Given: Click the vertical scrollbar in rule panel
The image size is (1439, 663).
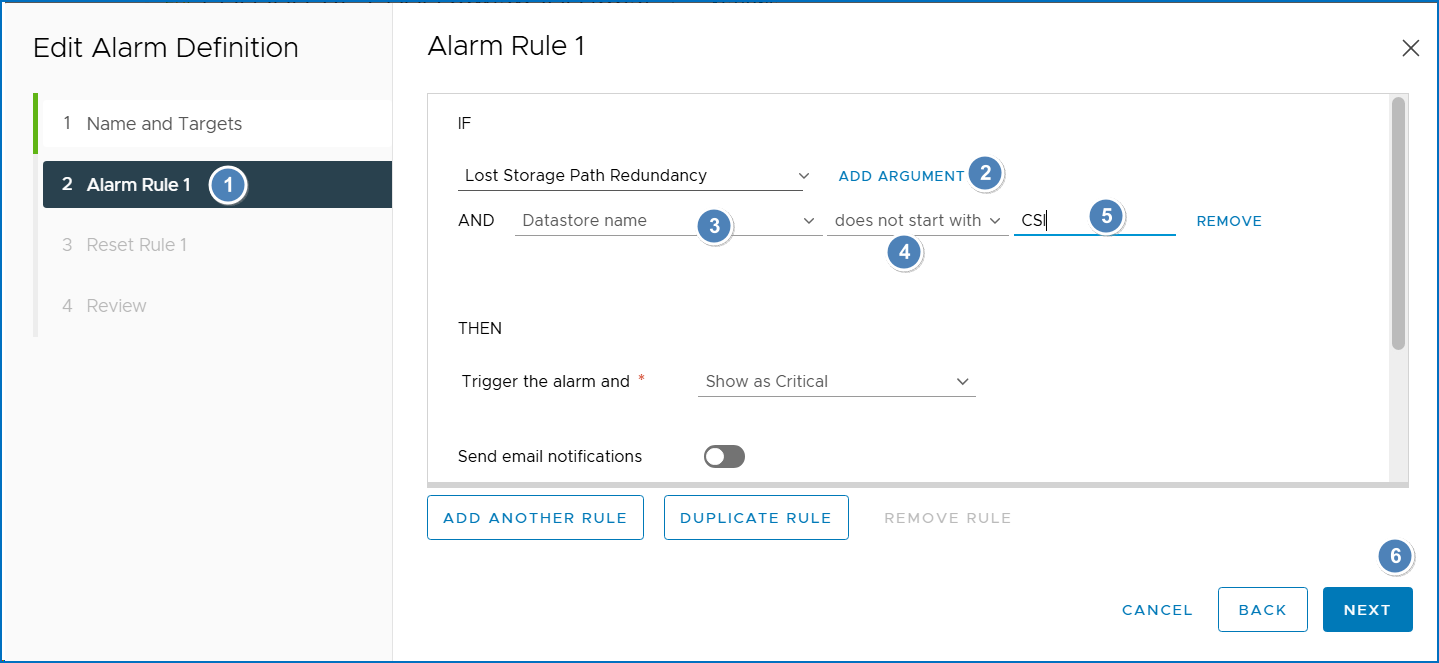Looking at the screenshot, I should click(1398, 223).
